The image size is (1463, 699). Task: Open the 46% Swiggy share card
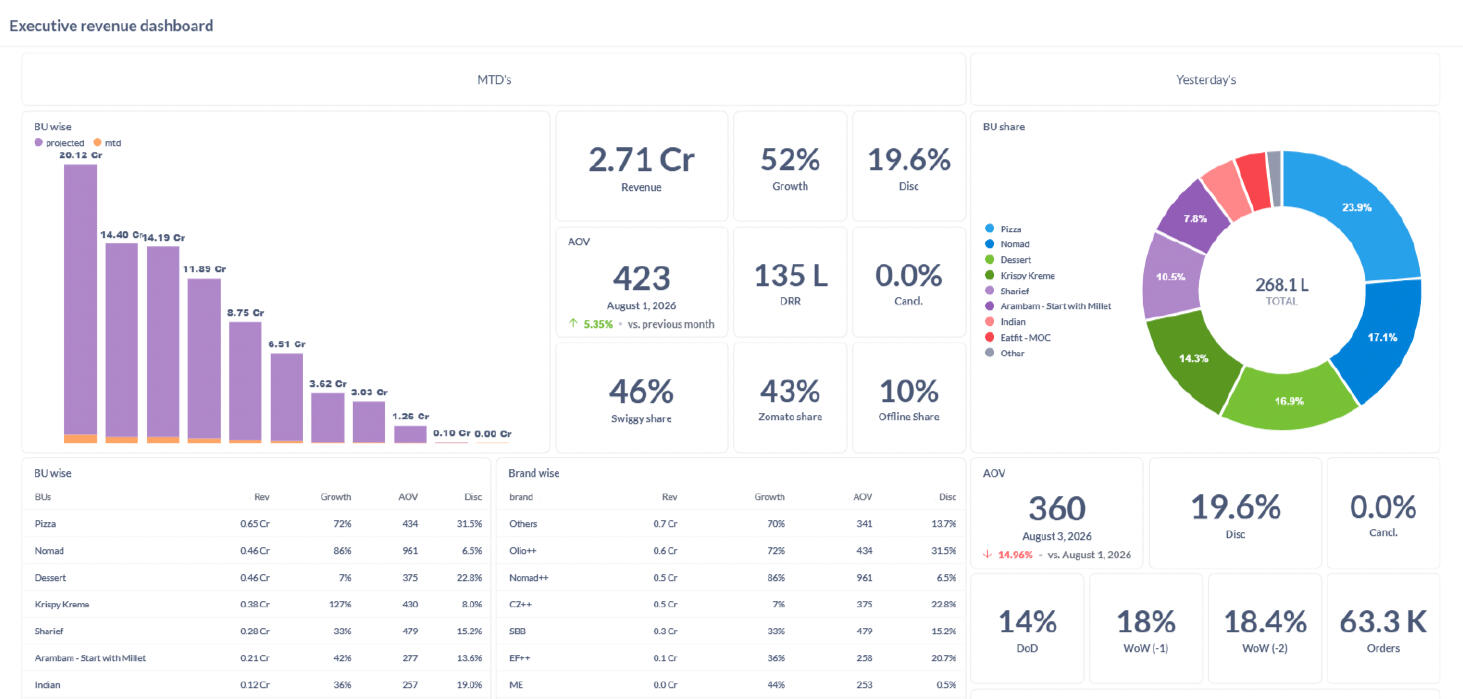tap(641, 398)
